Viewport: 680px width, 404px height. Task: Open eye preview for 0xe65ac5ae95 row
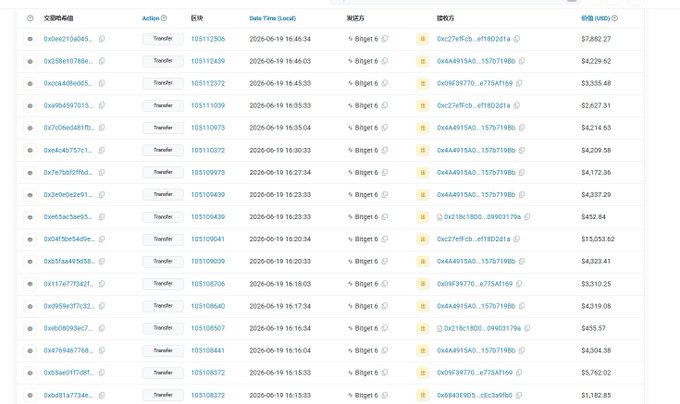[x=30, y=217]
